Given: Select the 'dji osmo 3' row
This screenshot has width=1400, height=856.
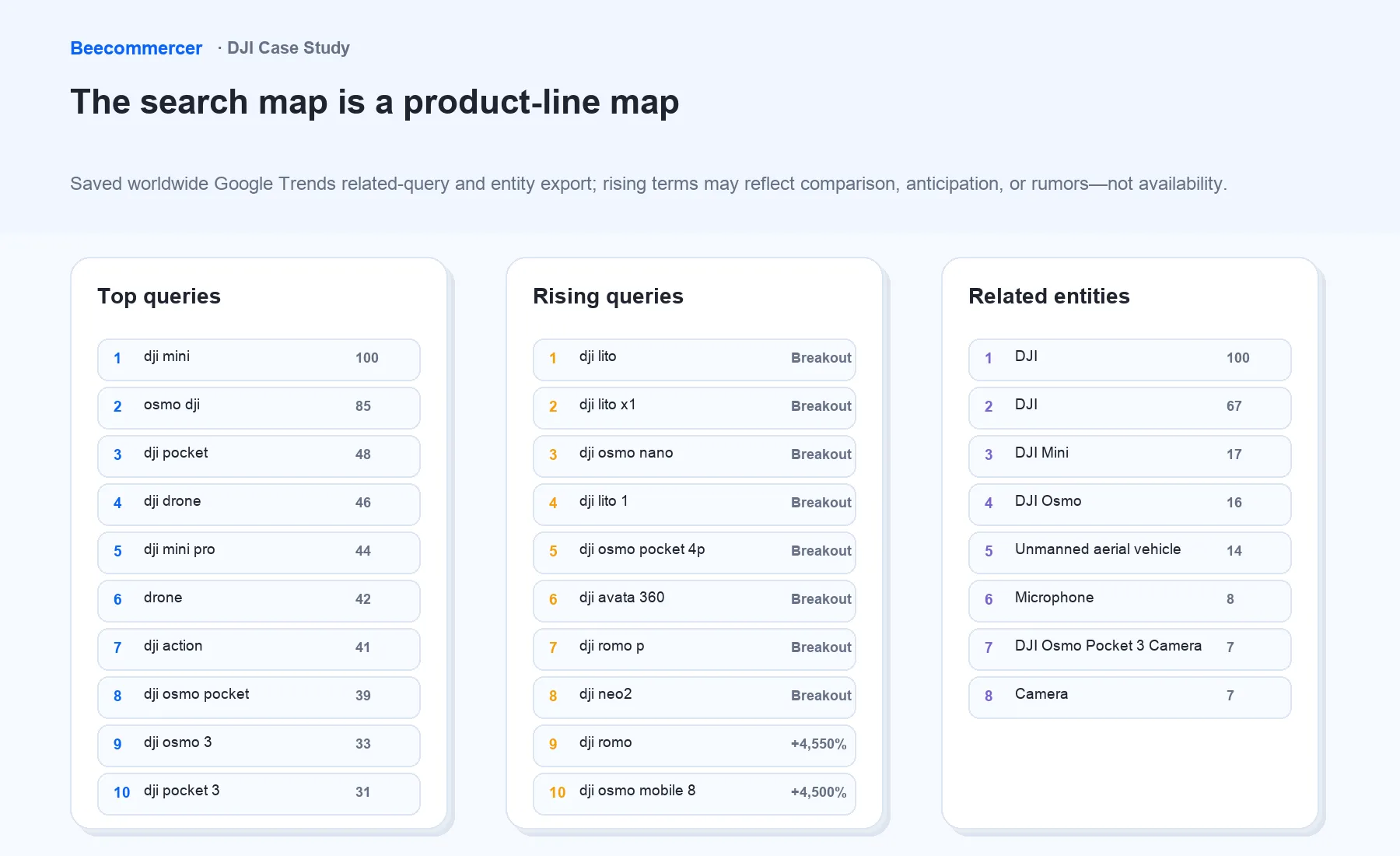Looking at the screenshot, I should (x=259, y=745).
